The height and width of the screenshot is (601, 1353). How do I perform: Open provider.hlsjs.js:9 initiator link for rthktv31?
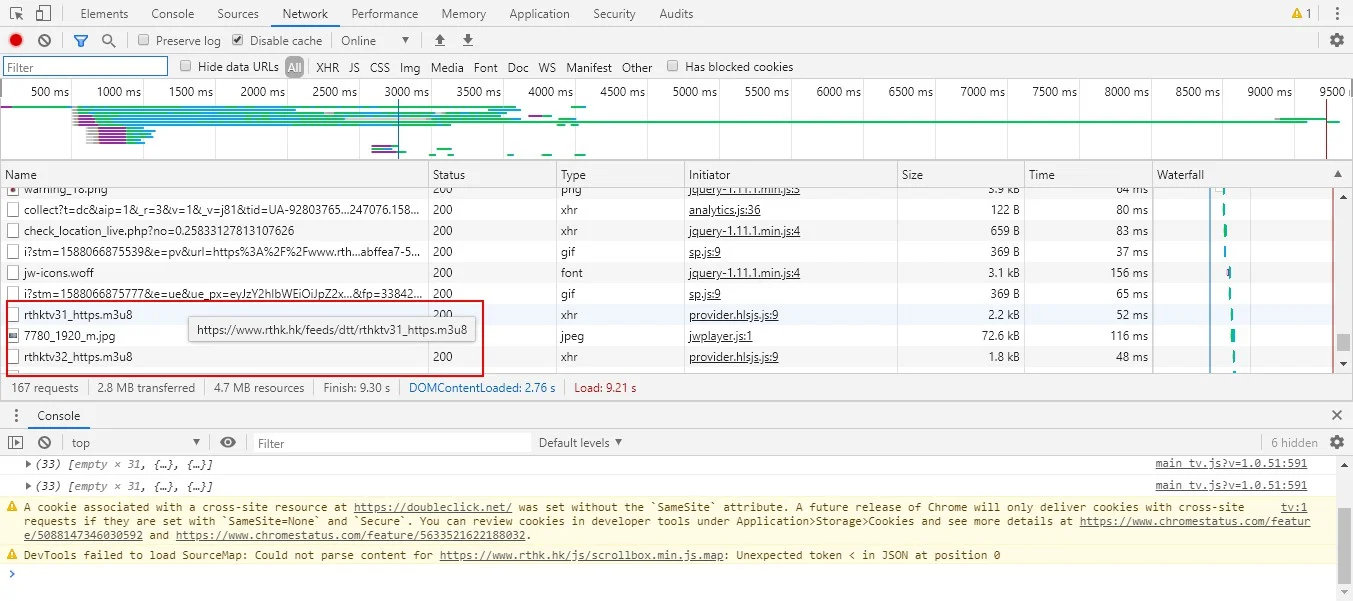click(x=733, y=315)
